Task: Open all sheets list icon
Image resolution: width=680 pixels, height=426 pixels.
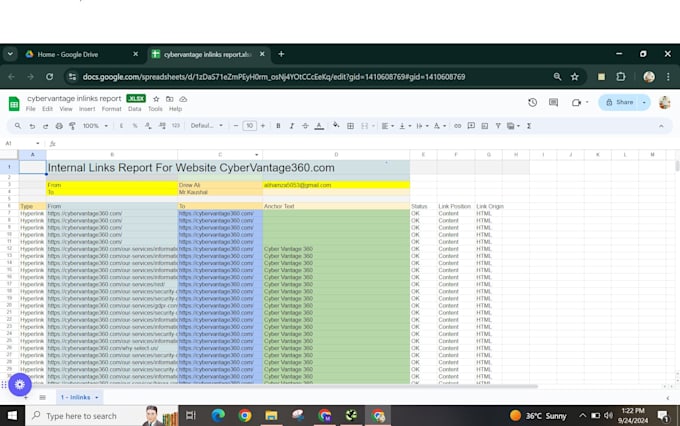Action: [42, 397]
